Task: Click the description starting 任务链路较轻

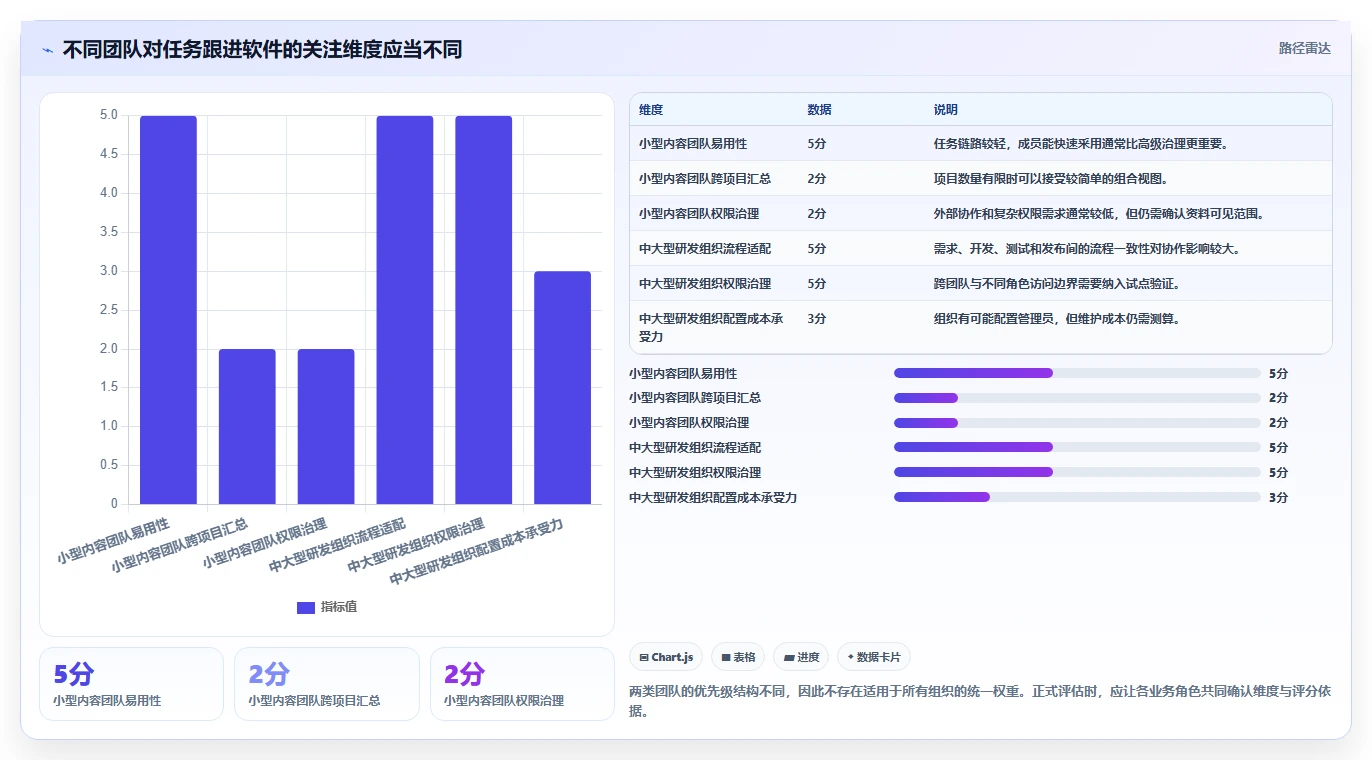Action: pos(1080,144)
